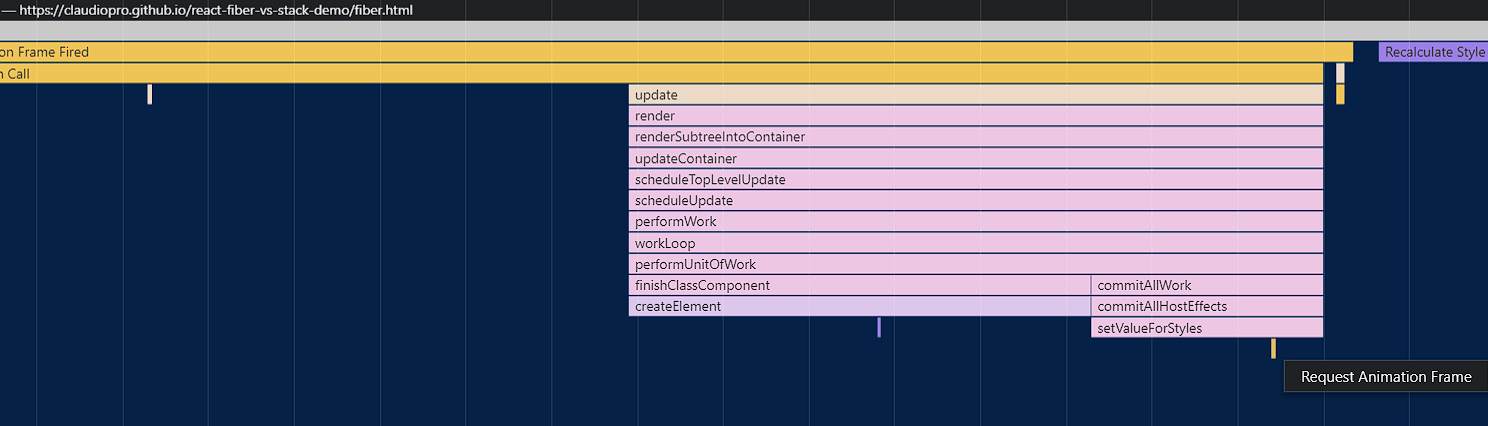Select the createElement flame entry

point(859,307)
